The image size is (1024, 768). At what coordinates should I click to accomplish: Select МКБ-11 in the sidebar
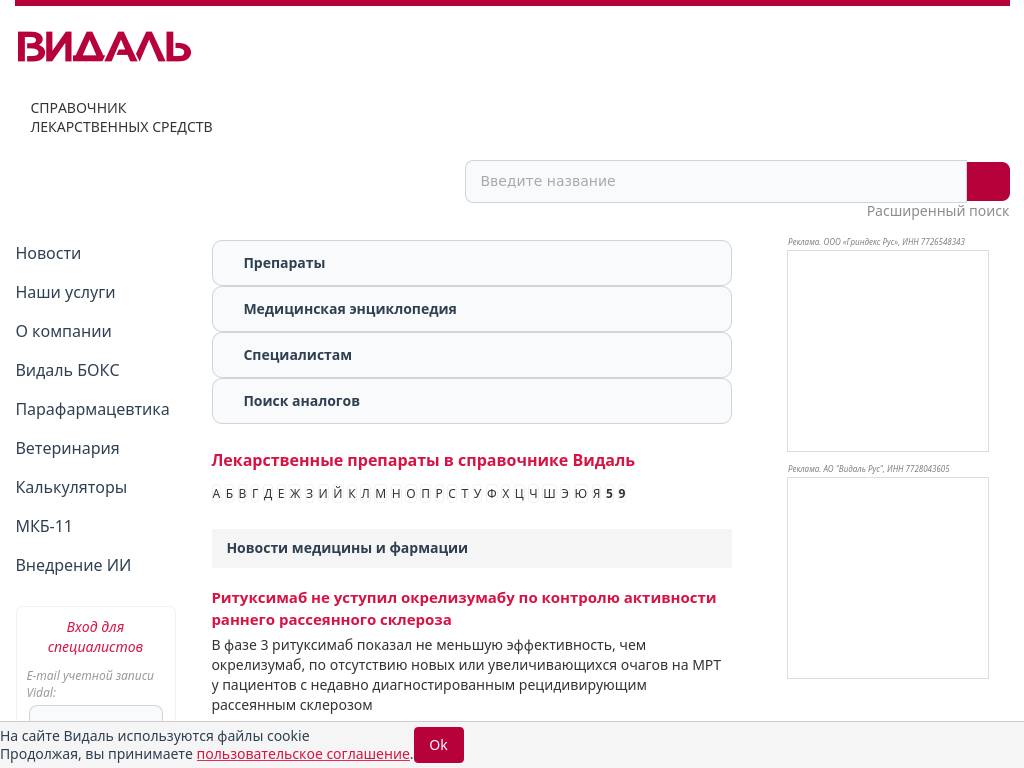44,526
